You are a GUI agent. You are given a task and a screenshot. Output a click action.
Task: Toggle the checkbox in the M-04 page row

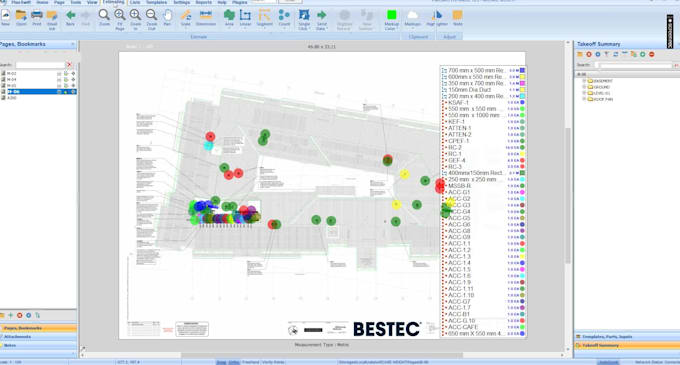pyautogui.click(x=59, y=80)
